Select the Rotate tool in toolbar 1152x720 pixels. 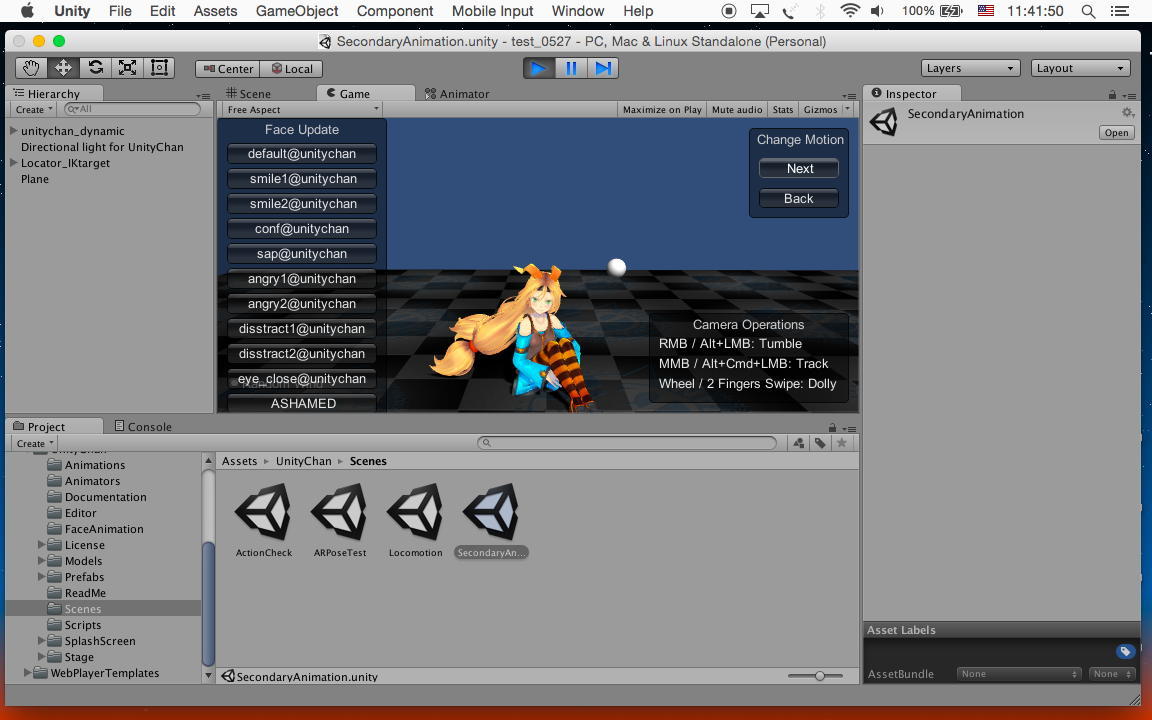(96, 68)
